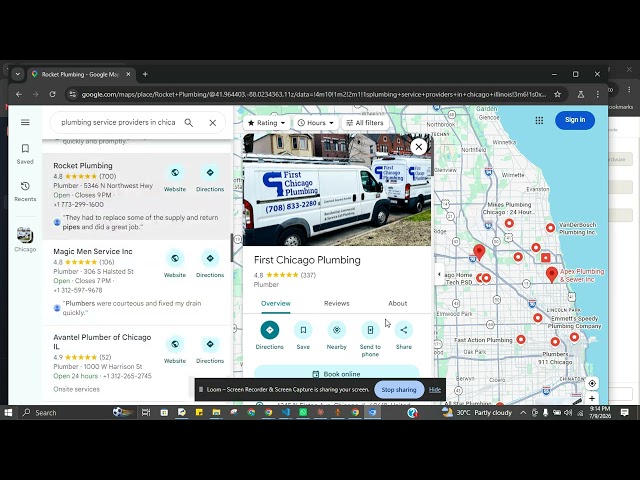Switch to the Overview tab
640x480 pixels.
[x=276, y=303]
